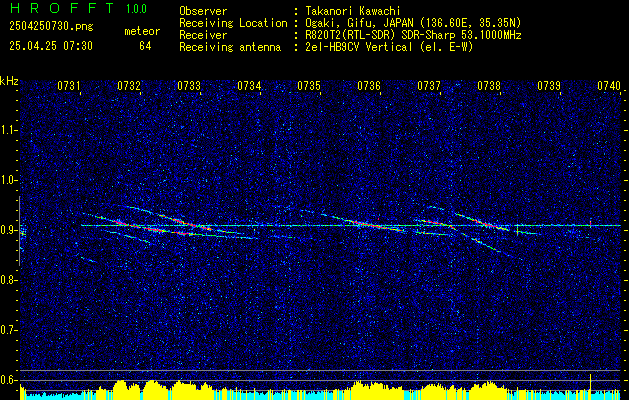Click the meteor count value 64

(145, 46)
